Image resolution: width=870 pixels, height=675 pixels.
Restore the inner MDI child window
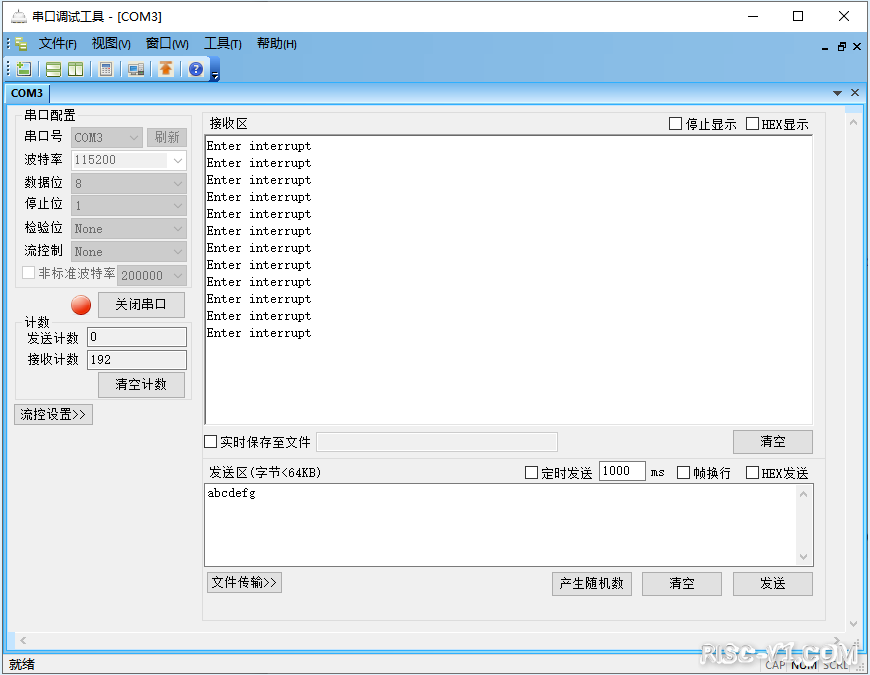coord(842,47)
